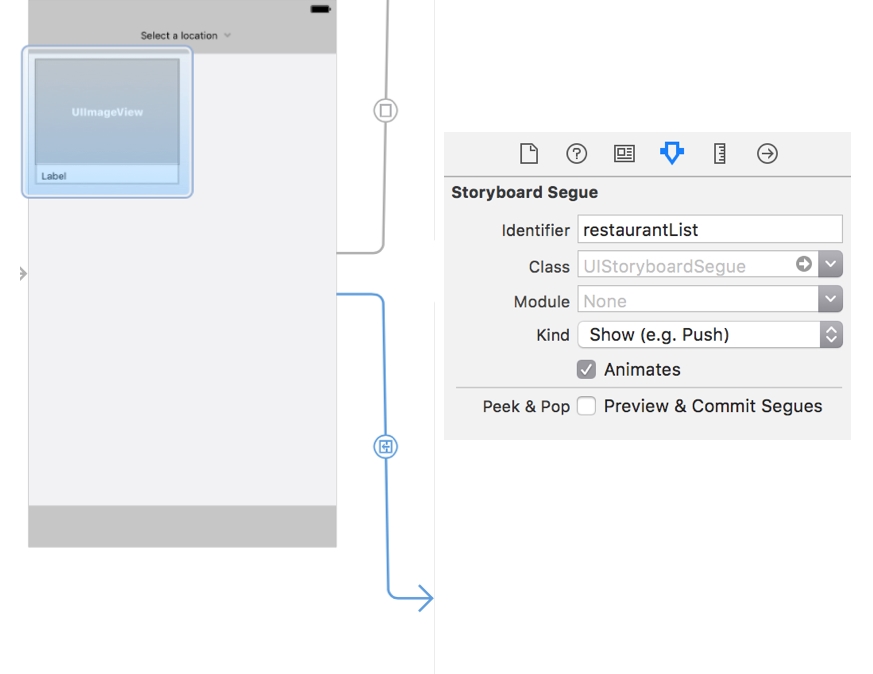The height and width of the screenshot is (674, 873).
Task: Click the Peek & Pop label
Action: click(x=526, y=407)
